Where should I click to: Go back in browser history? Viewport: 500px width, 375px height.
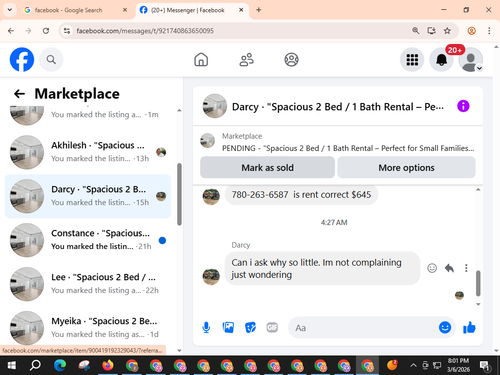(x=11, y=31)
